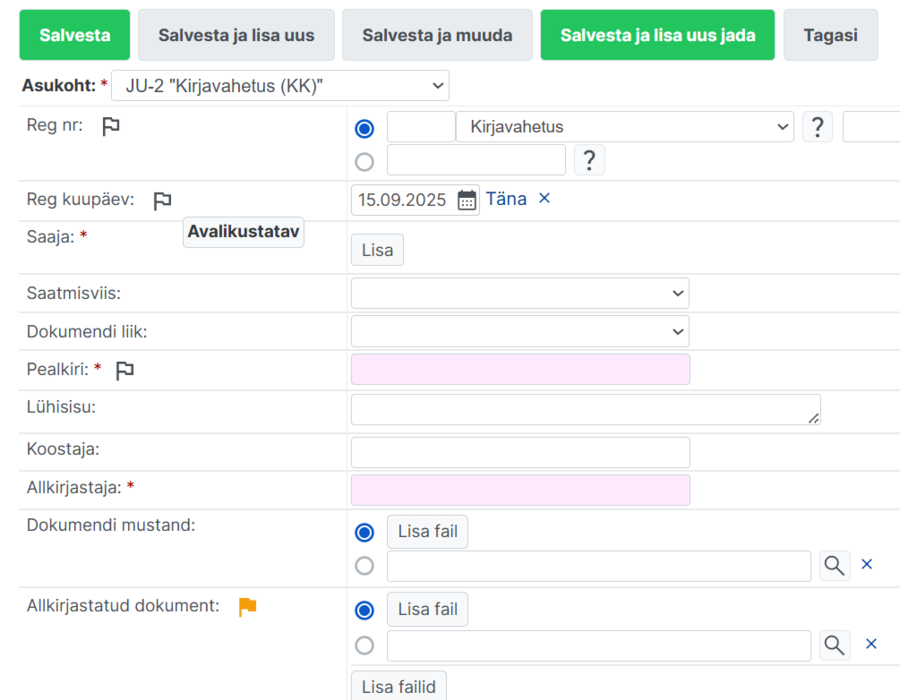Click Lisa fail for Allkirjastatud dokument
Screen dimensions: 900x700
(x=428, y=609)
